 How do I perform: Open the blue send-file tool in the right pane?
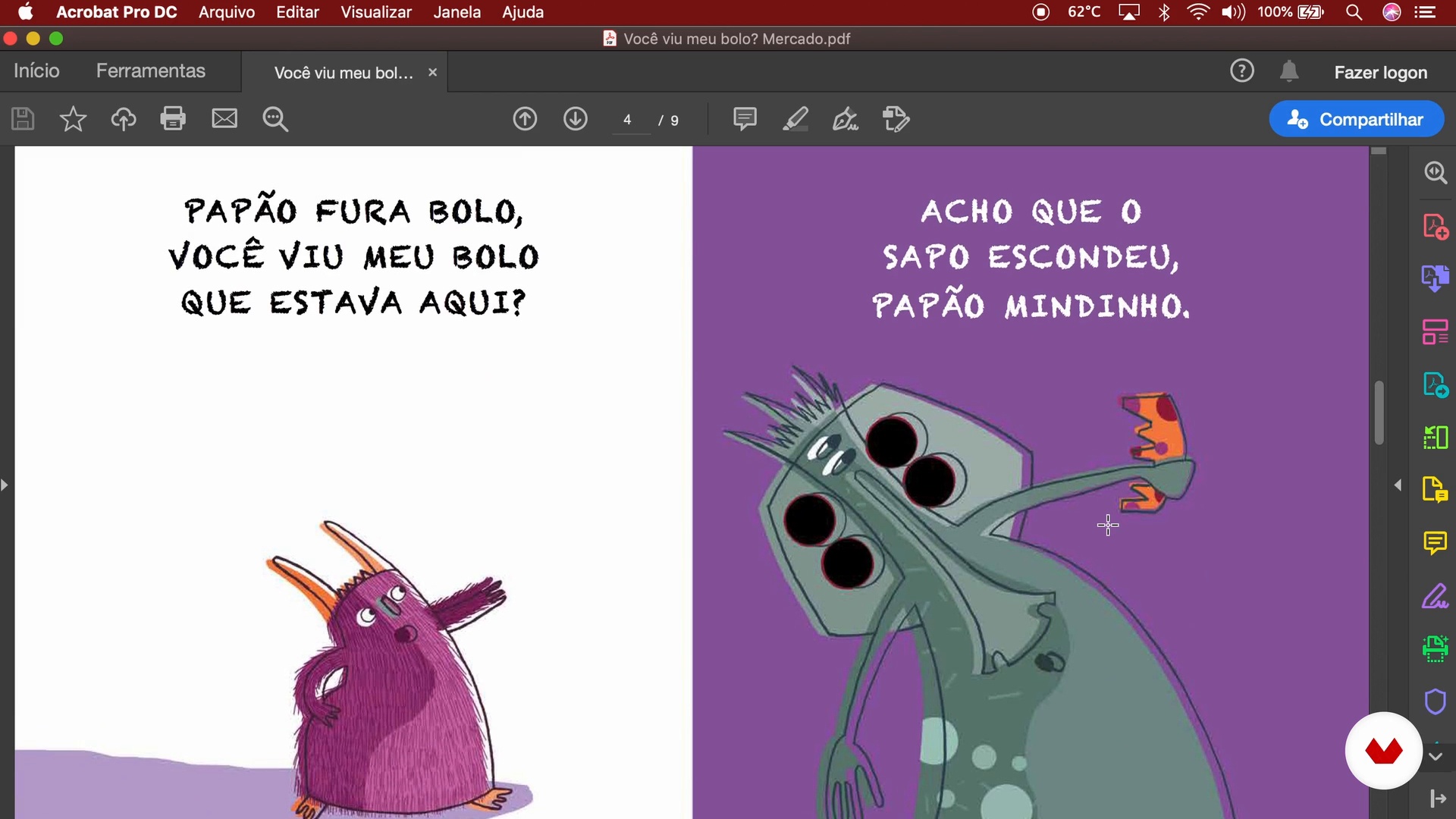coord(1436,384)
